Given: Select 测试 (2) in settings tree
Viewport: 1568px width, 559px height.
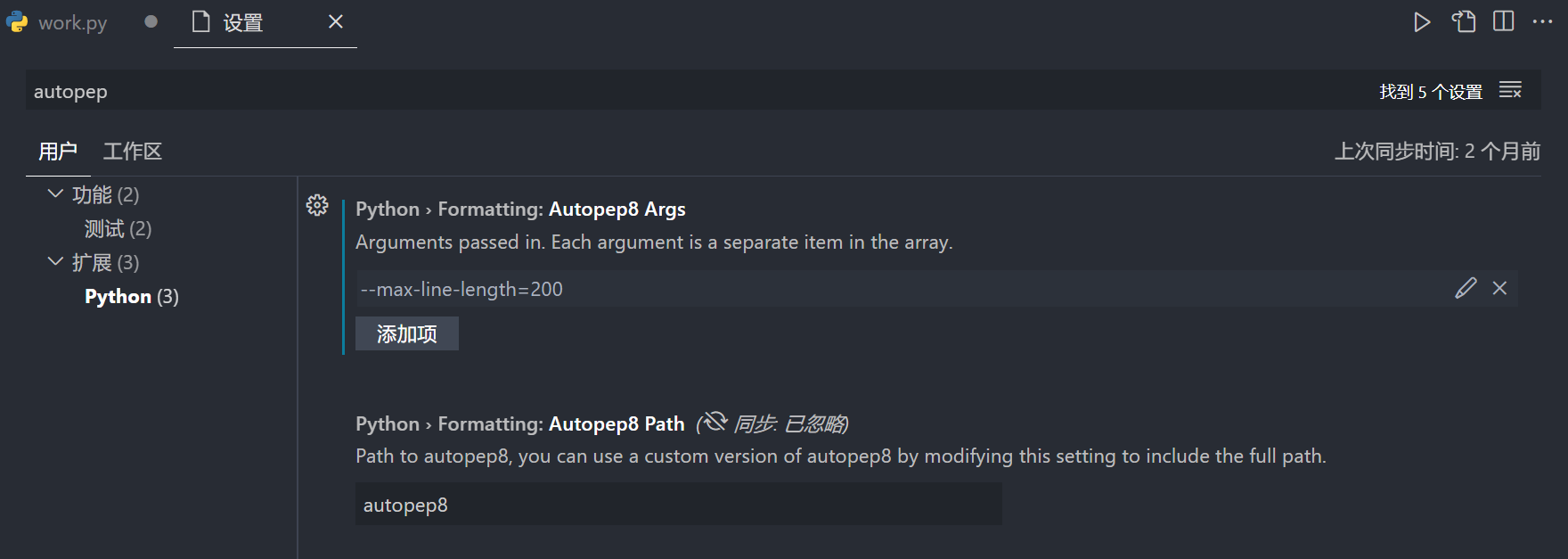Looking at the screenshot, I should pos(118,229).
